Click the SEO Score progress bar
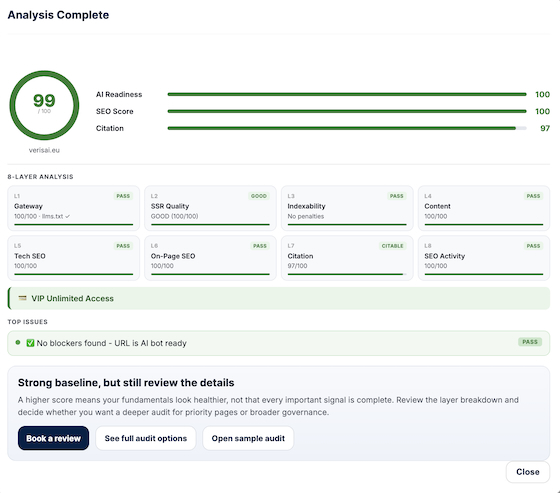The image size is (560, 493). [x=347, y=111]
